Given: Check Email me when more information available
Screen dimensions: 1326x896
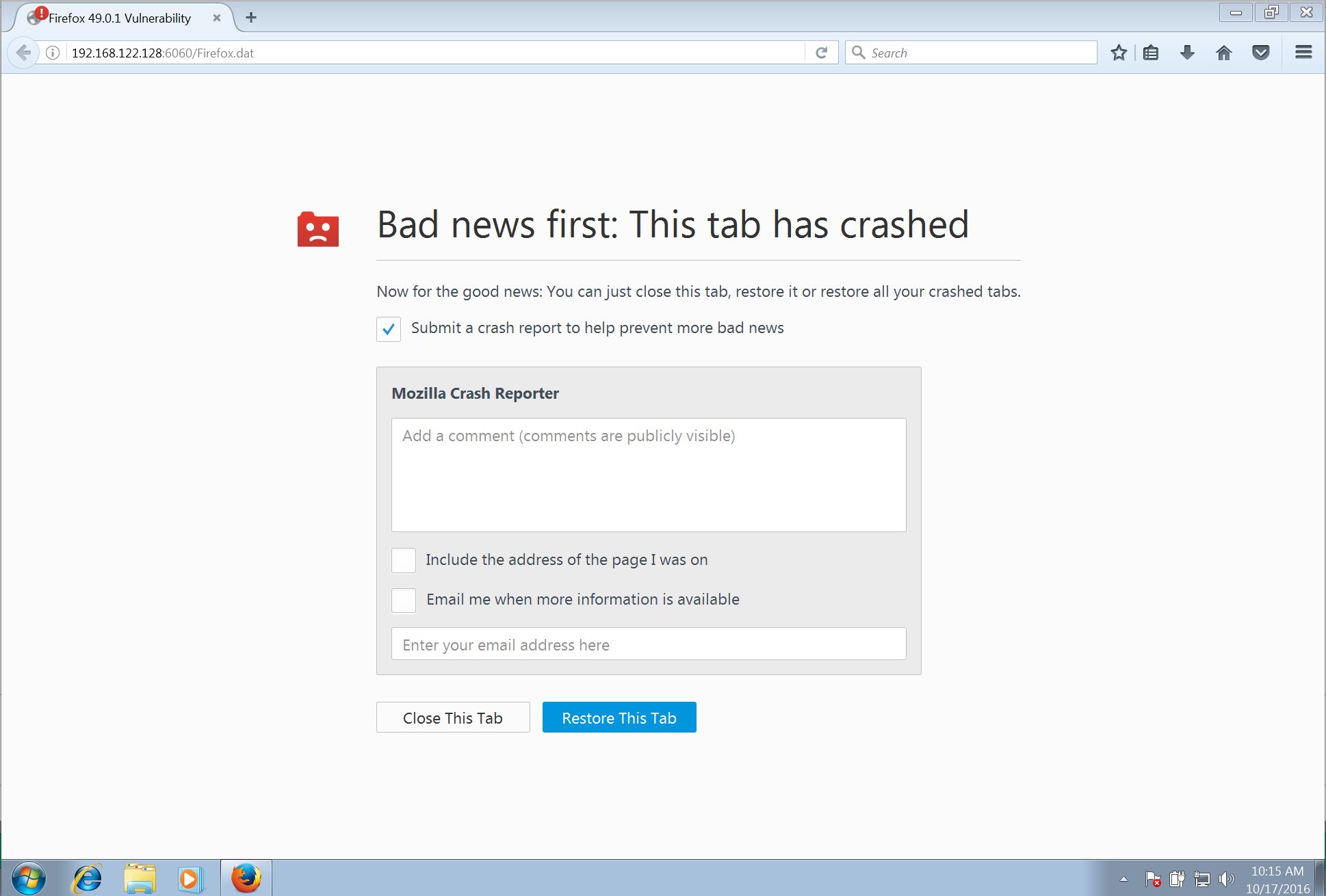Looking at the screenshot, I should point(404,600).
